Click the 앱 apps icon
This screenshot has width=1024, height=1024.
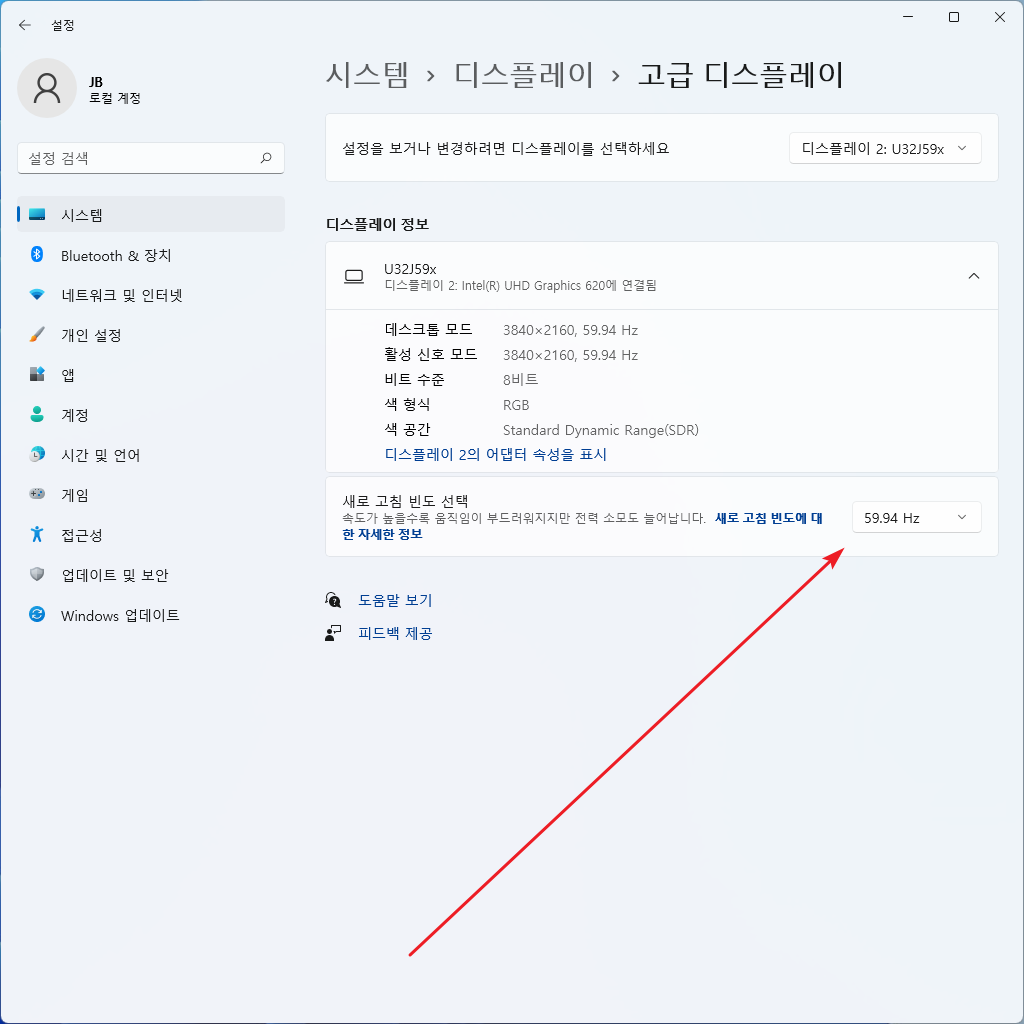(x=37, y=374)
